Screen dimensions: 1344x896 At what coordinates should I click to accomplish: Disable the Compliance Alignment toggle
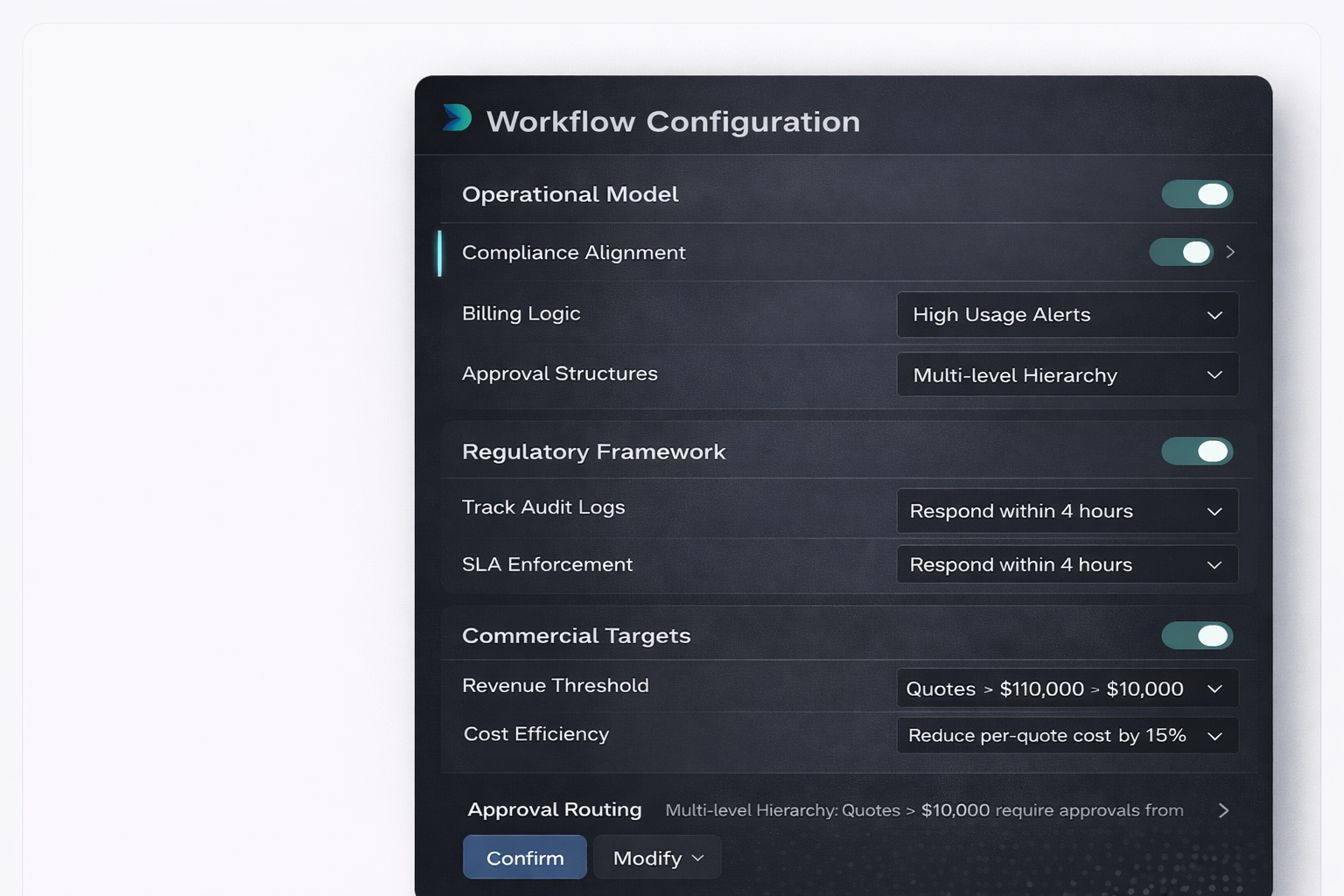click(1180, 252)
